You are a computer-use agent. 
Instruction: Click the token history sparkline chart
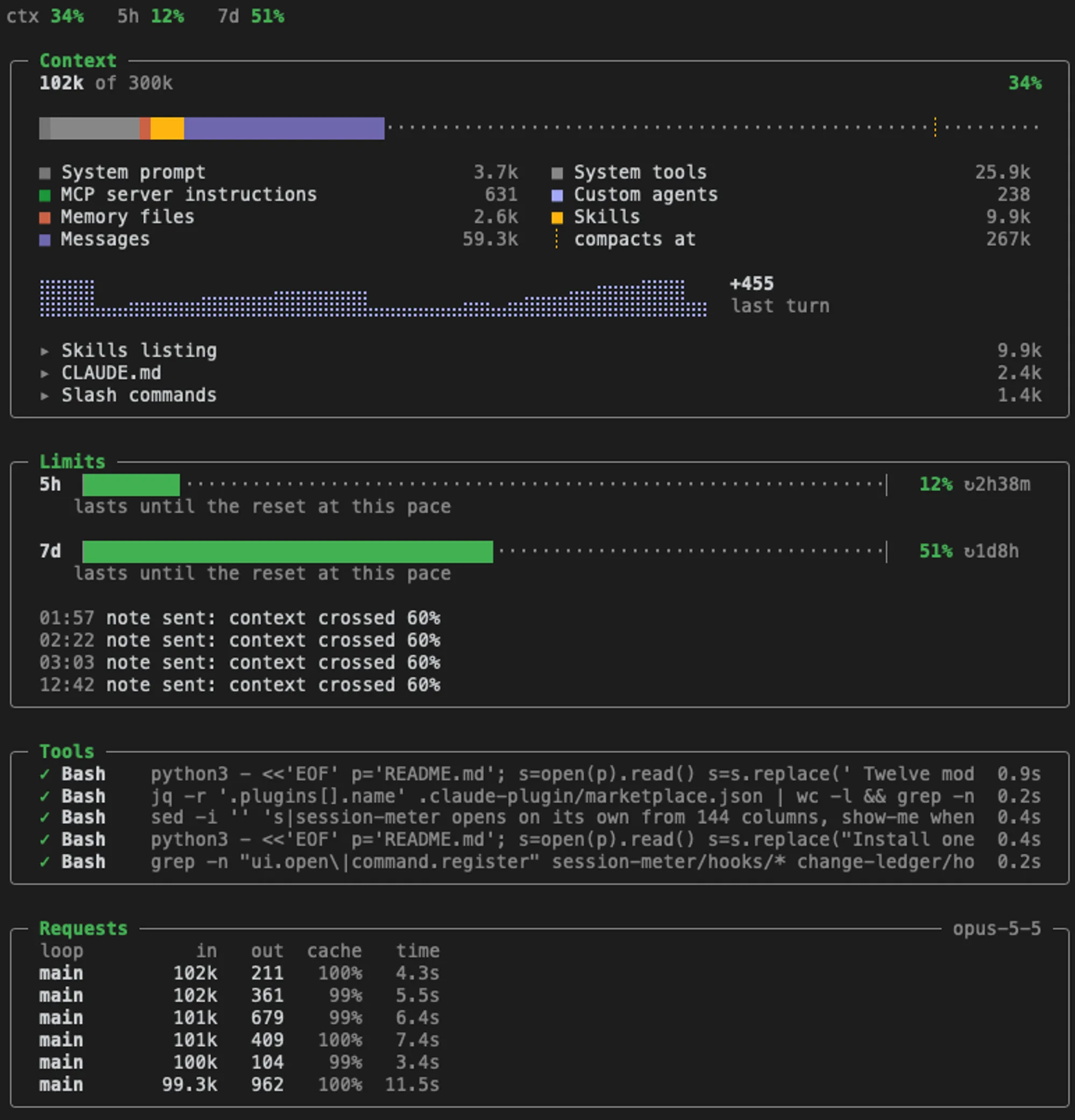(373, 298)
